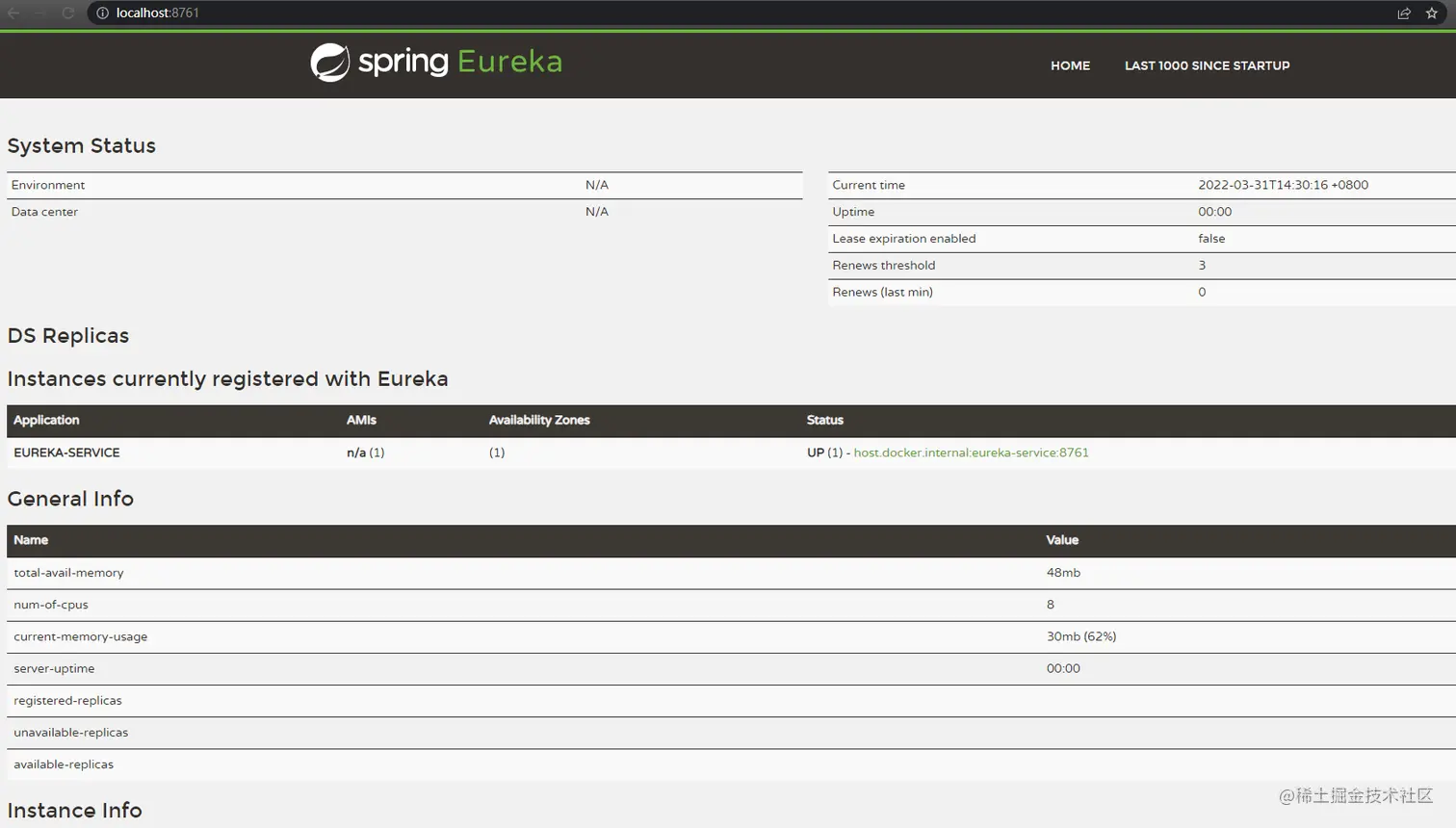The image size is (1456, 828).
Task: Click the site info icon in the address bar
Action: pyautogui.click(x=102, y=13)
